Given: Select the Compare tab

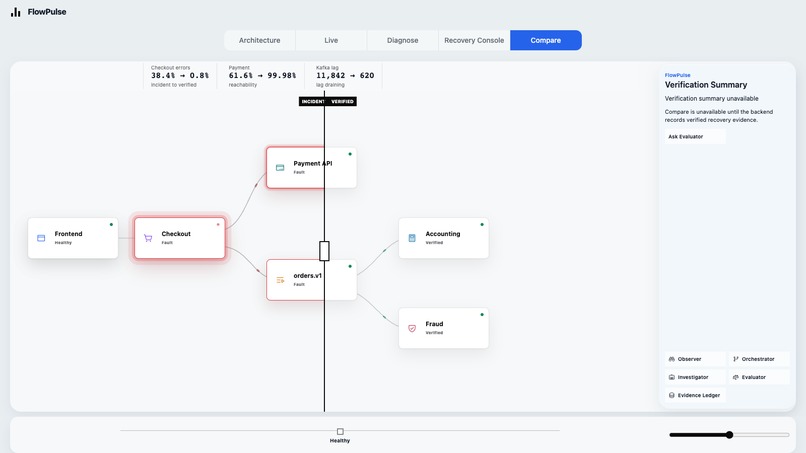Looking at the screenshot, I should tap(546, 40).
